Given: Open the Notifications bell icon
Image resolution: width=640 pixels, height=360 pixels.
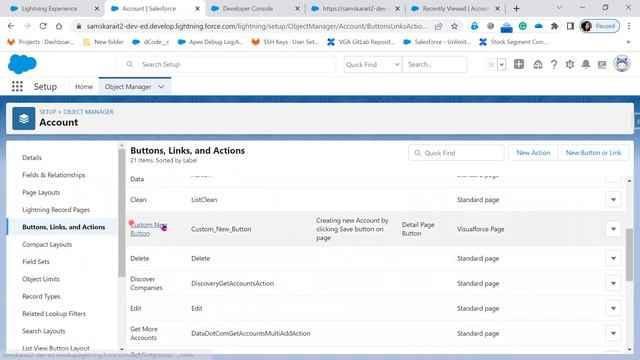Looking at the screenshot, I should (x=586, y=64).
